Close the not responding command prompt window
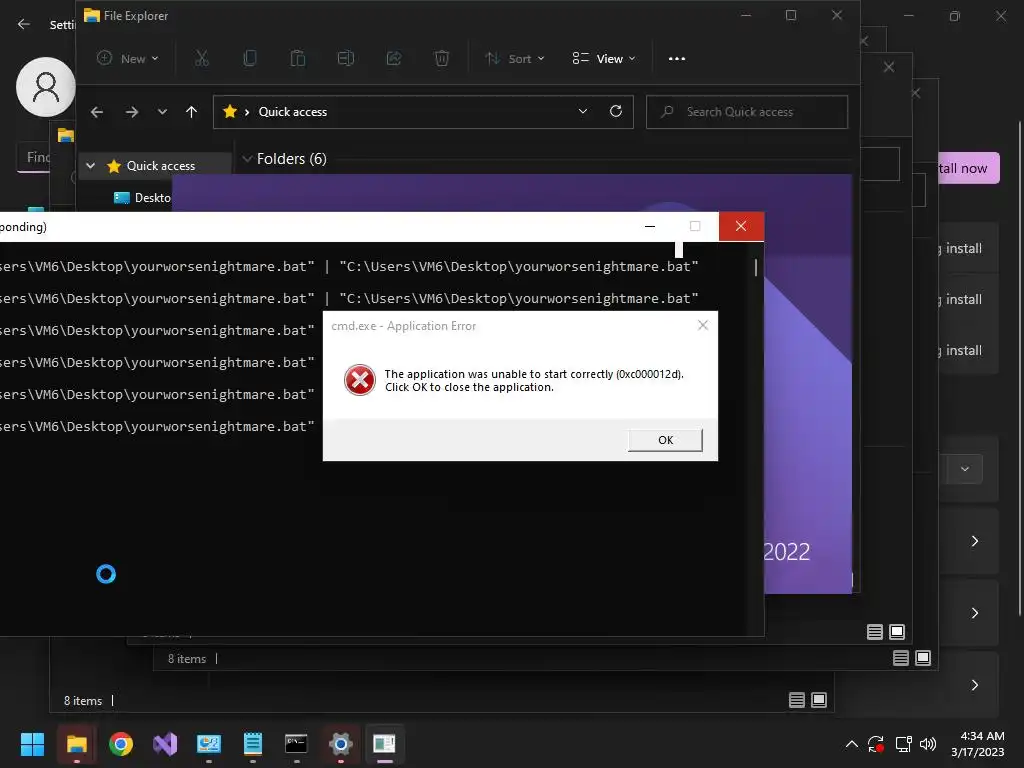The width and height of the screenshot is (1024, 768). click(741, 227)
